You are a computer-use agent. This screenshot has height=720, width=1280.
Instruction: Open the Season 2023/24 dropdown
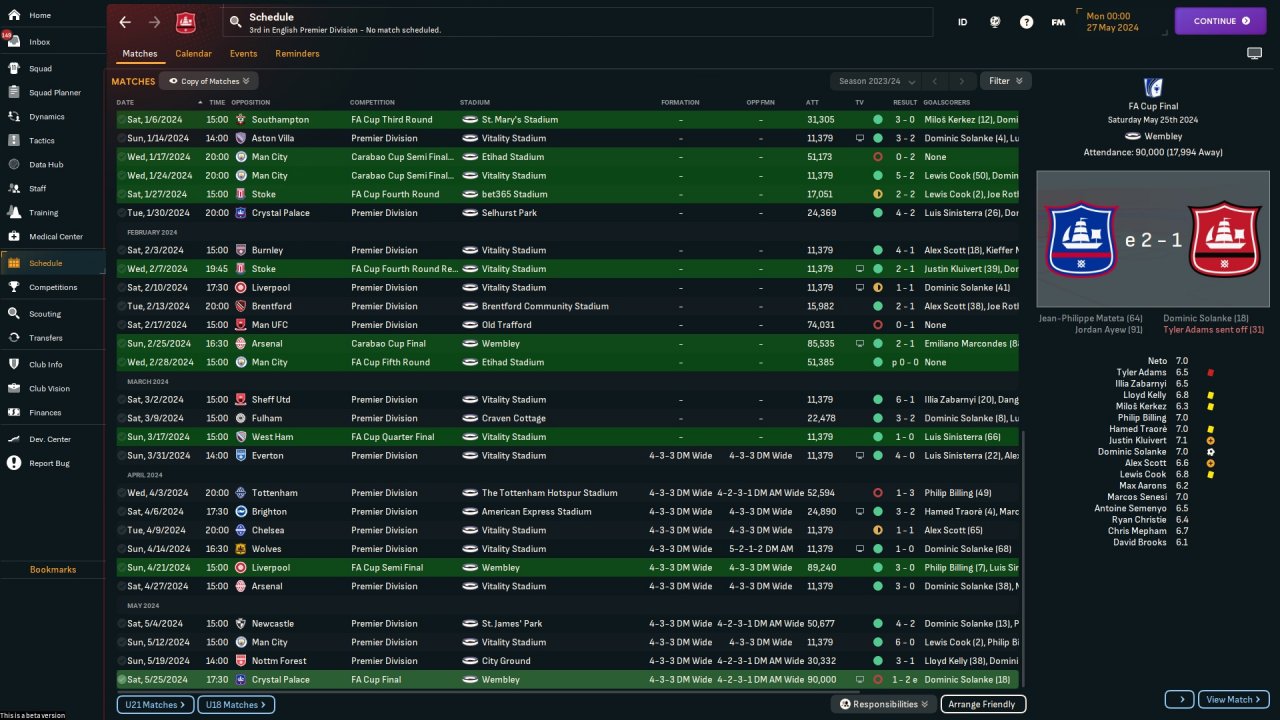pyautogui.click(x=874, y=81)
